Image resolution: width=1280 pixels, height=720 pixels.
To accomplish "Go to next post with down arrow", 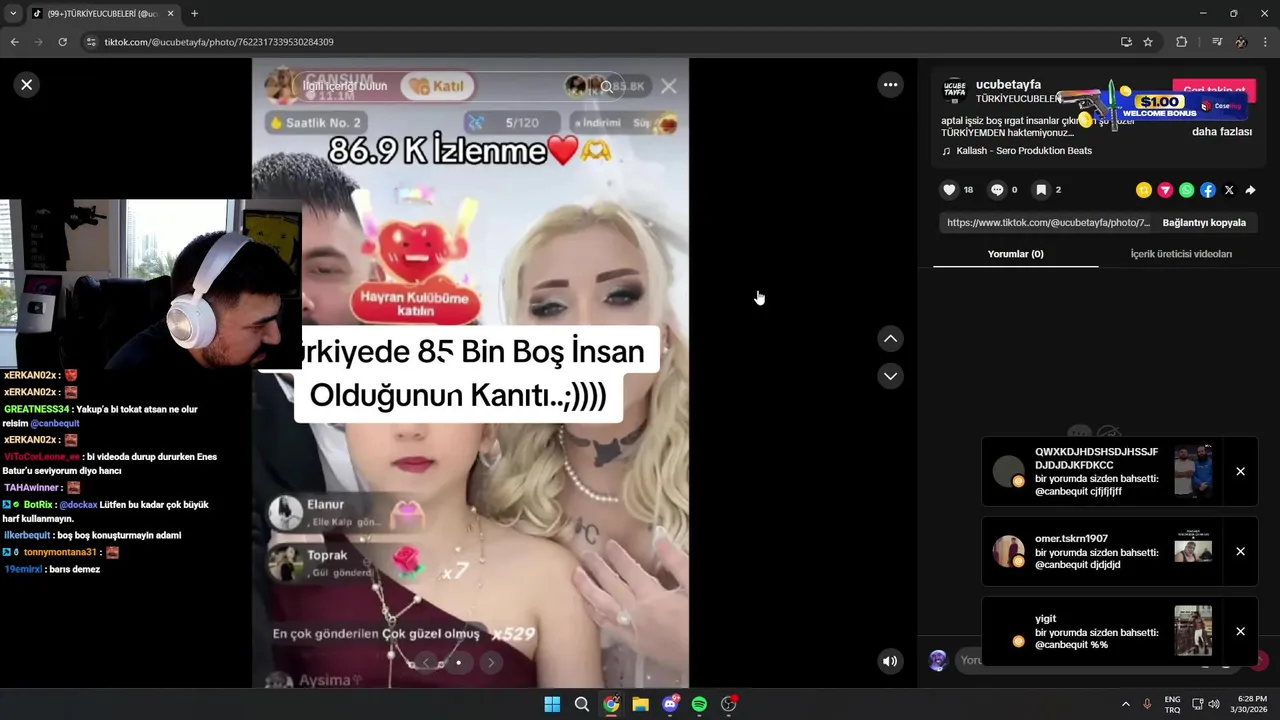I will click(x=890, y=376).
